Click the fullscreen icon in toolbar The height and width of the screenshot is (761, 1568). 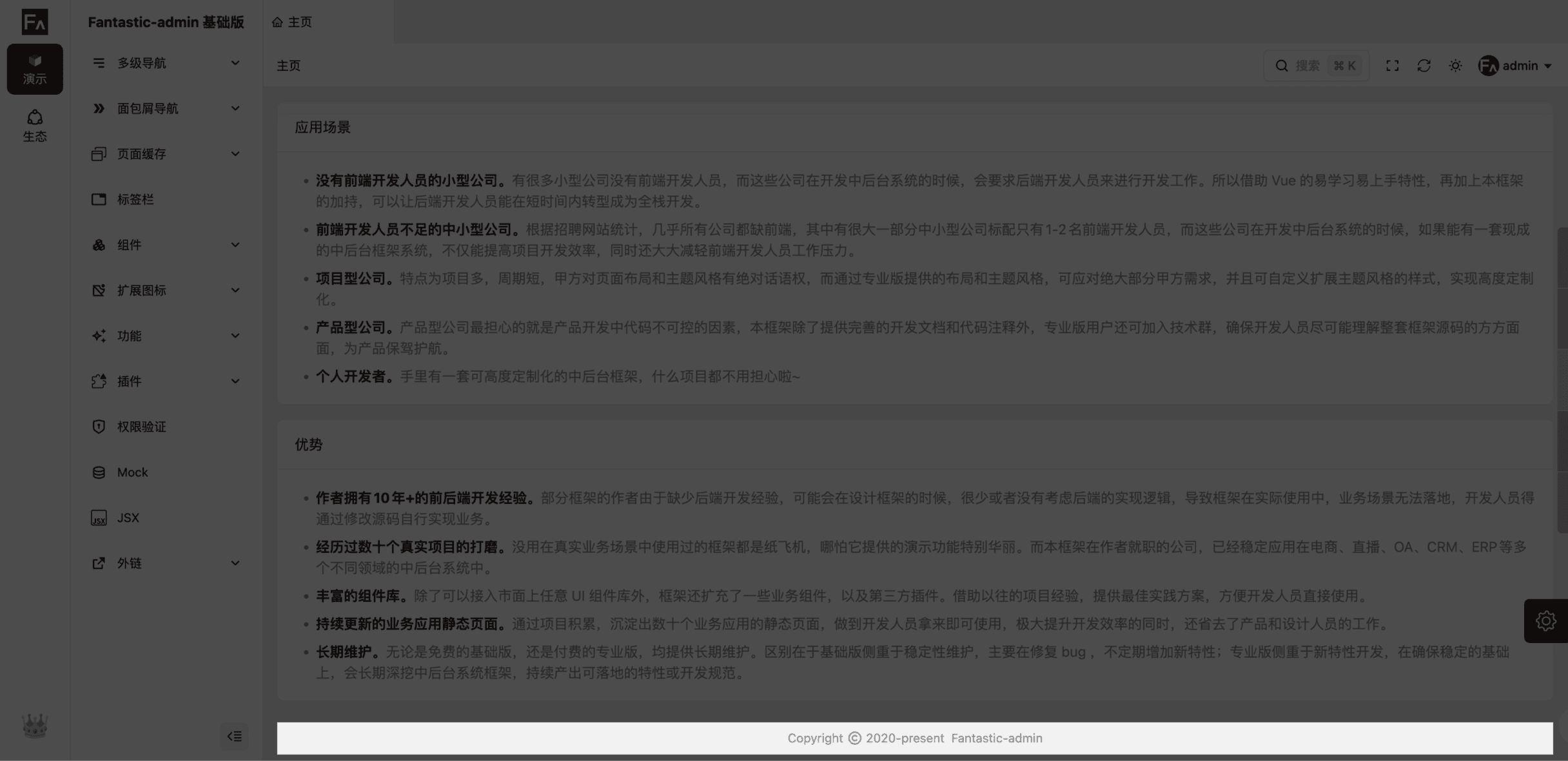click(1393, 66)
